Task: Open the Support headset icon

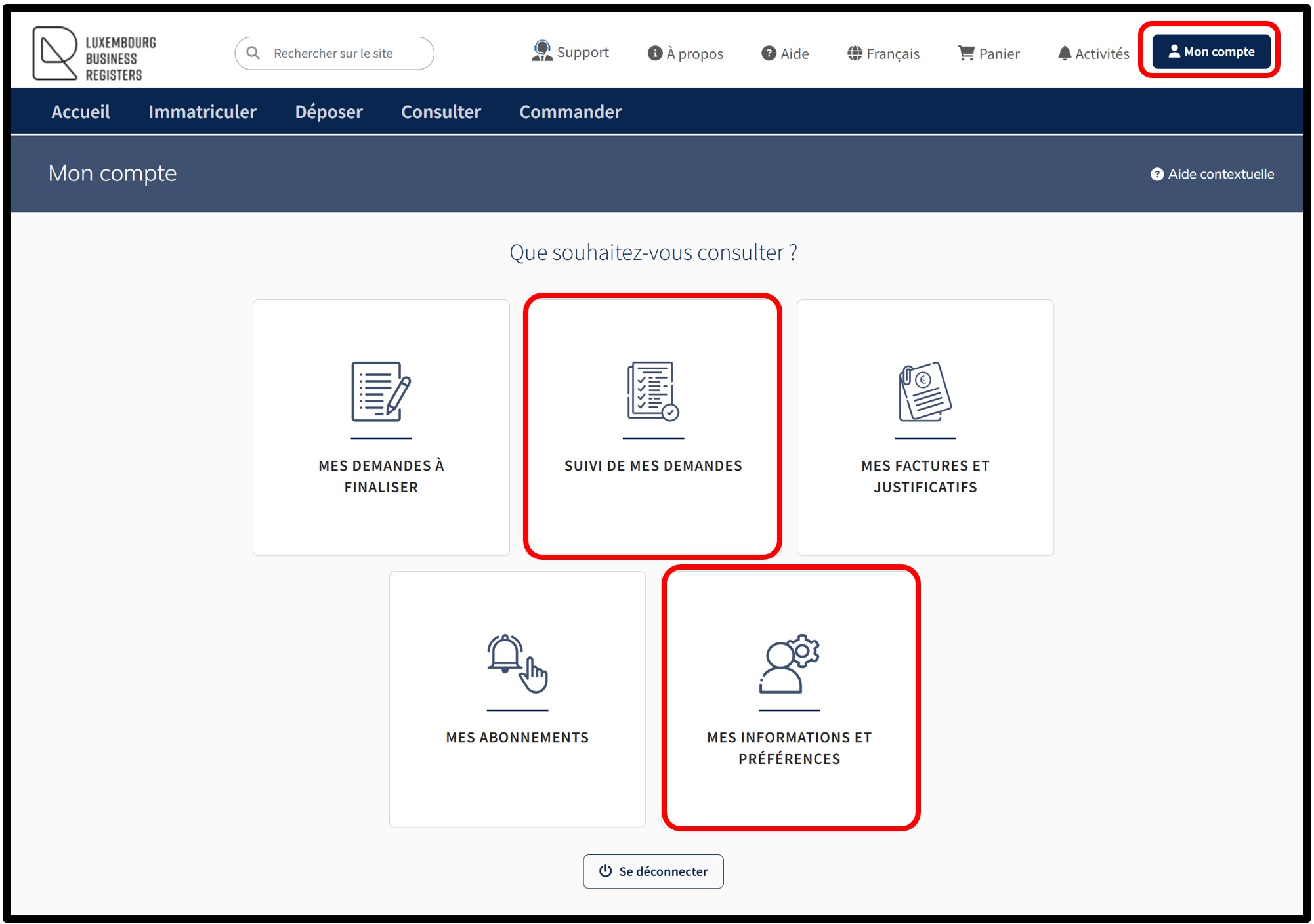Action: pyautogui.click(x=541, y=51)
